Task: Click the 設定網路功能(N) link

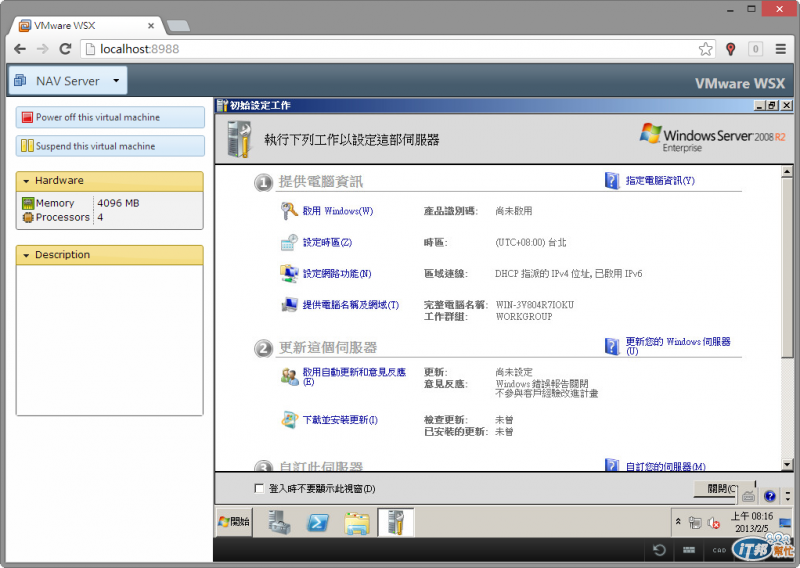Action: tap(337, 274)
